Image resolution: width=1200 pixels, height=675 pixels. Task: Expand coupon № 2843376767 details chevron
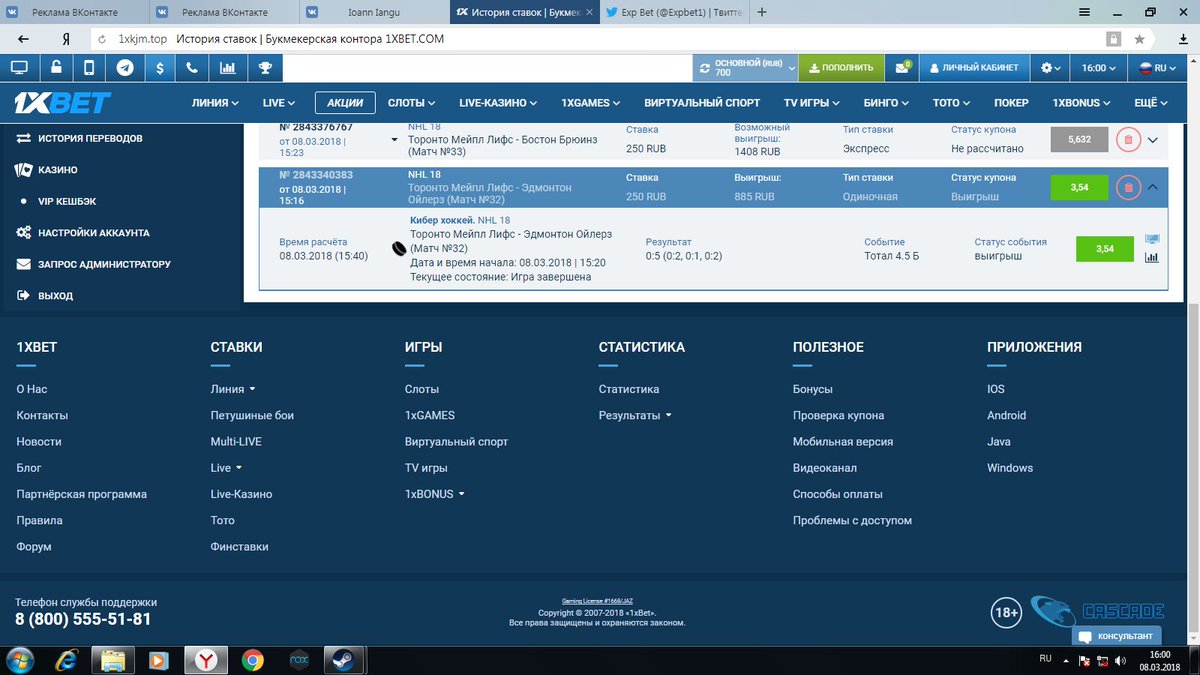tap(1153, 140)
